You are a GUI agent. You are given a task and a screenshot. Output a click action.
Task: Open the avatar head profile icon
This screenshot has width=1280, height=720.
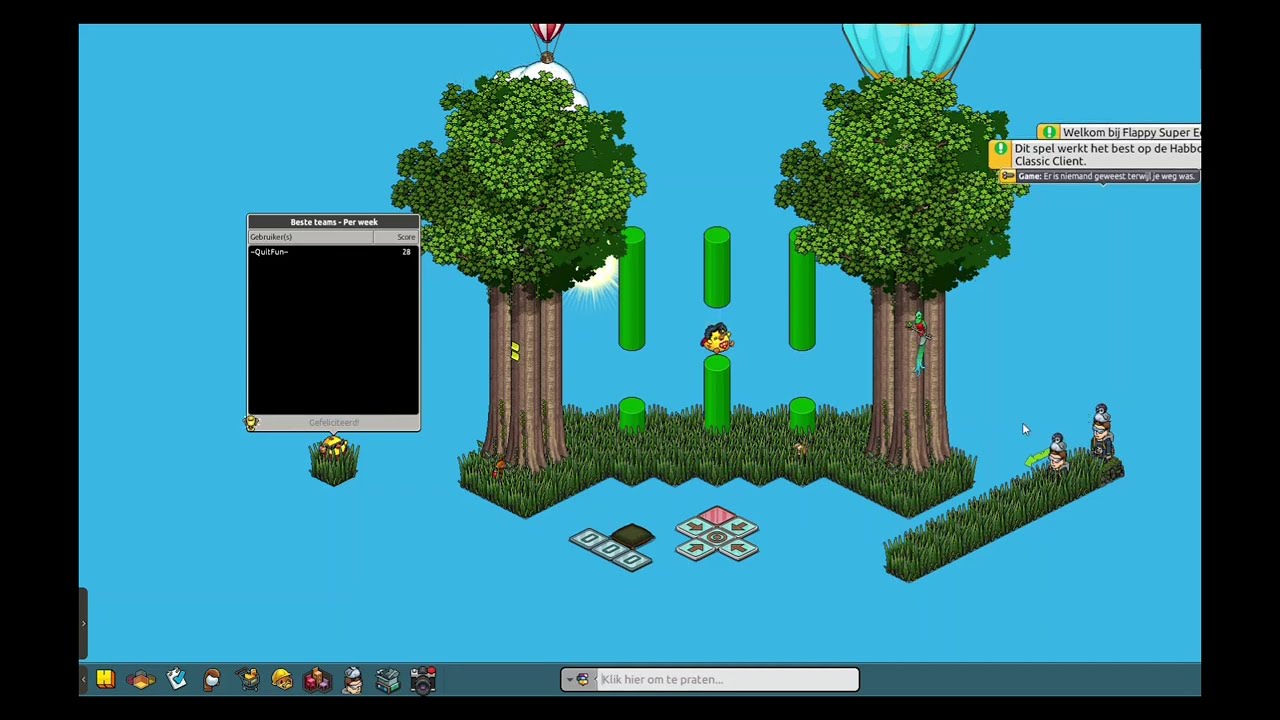(211, 680)
